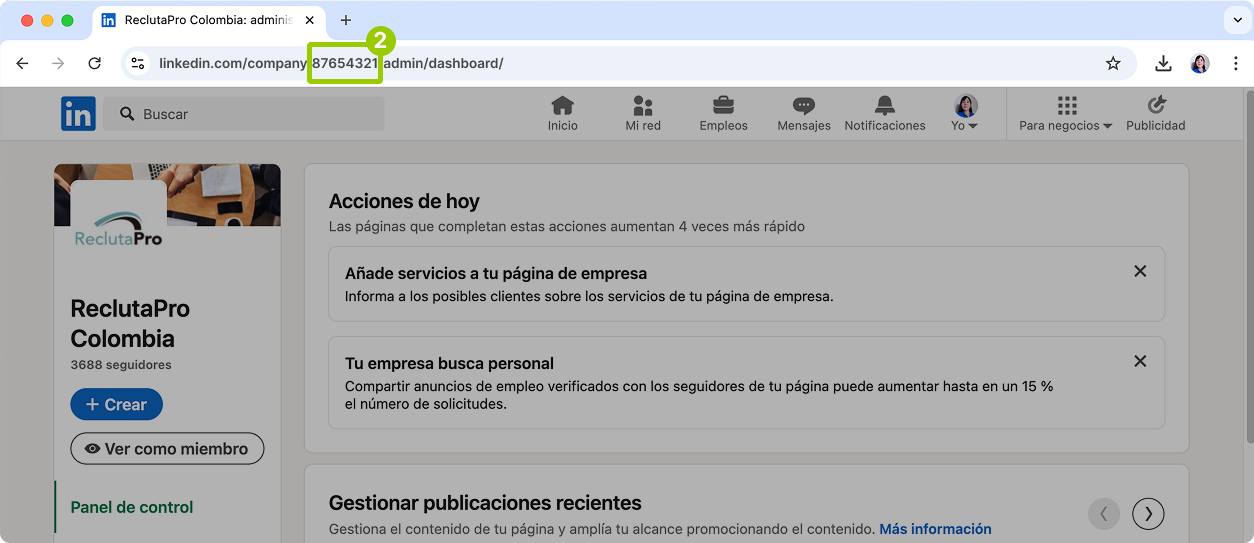Open Publicidad advertising icon
This screenshot has width=1254, height=543.
coord(1156,113)
